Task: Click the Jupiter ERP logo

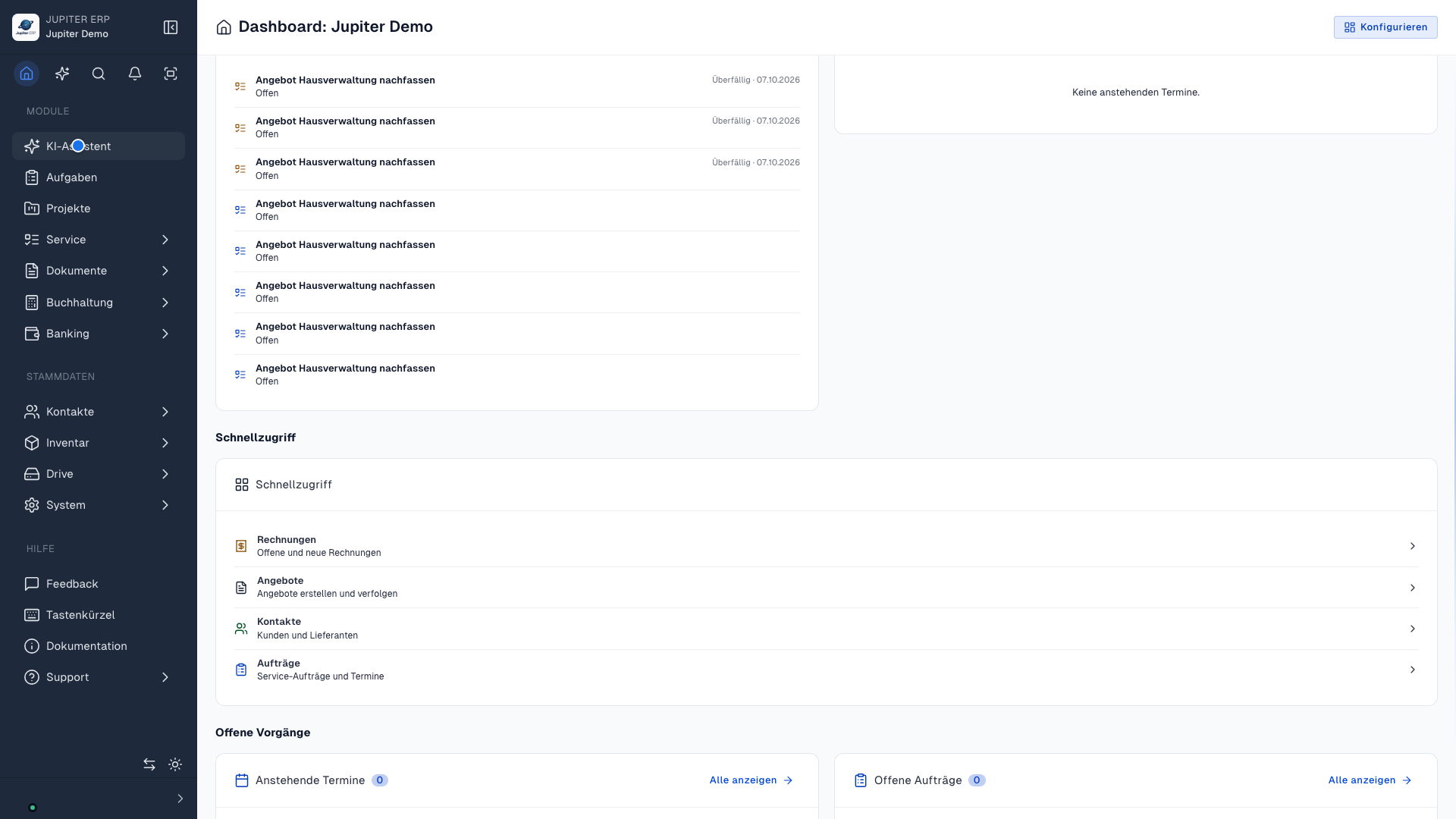Action: [26, 27]
